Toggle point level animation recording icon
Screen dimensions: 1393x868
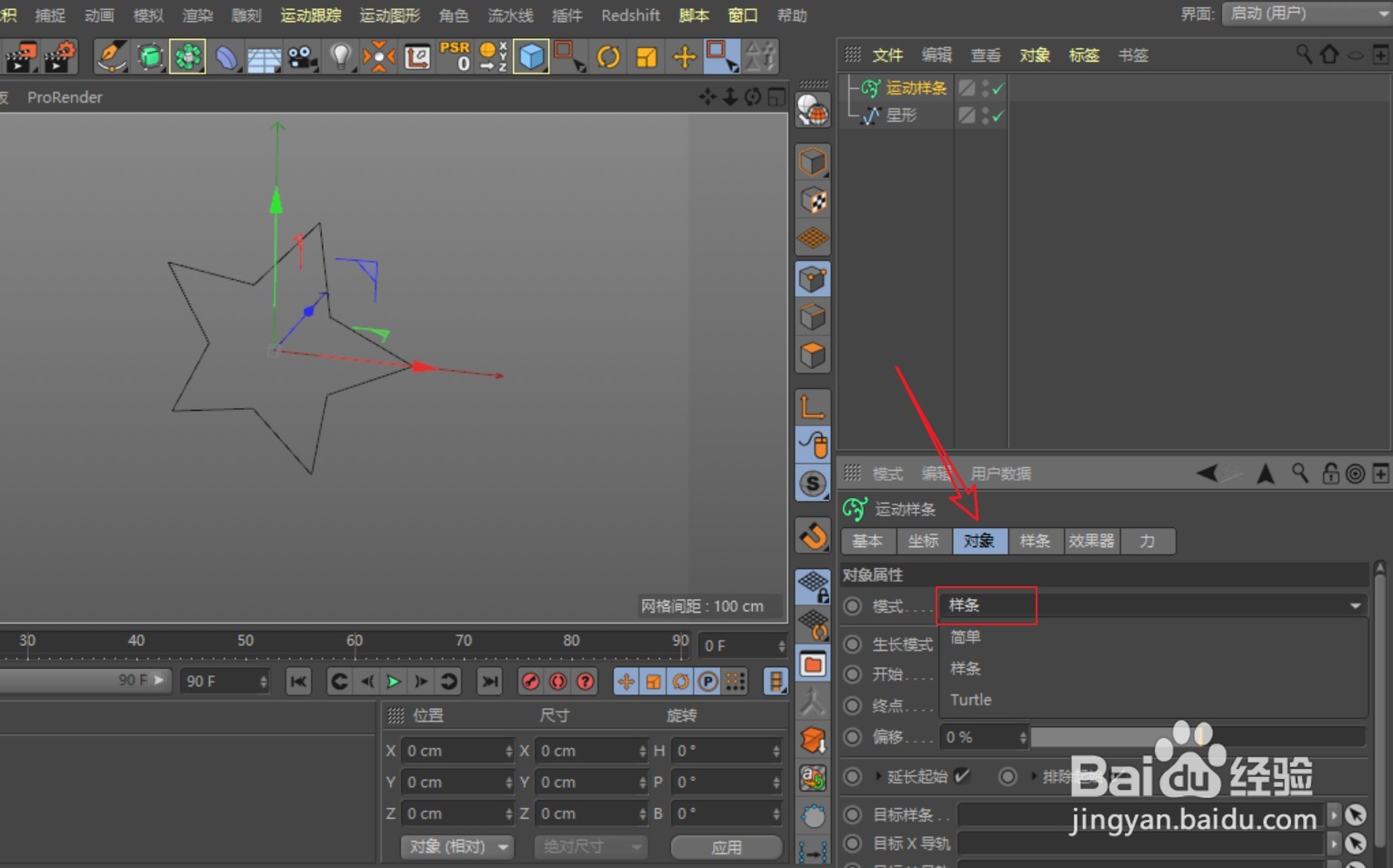coord(736,681)
